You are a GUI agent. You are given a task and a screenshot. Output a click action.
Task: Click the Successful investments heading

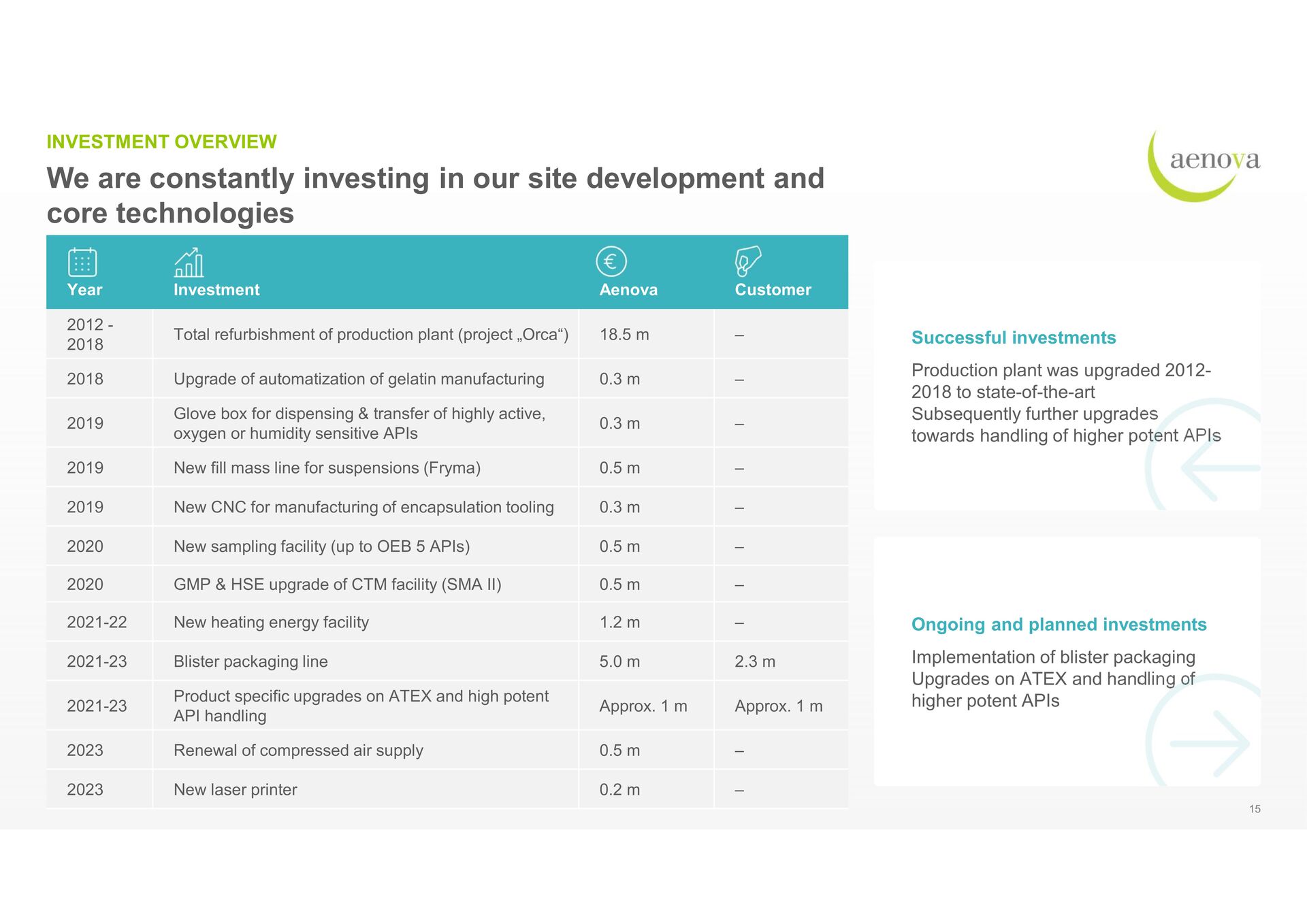[x=1014, y=337]
